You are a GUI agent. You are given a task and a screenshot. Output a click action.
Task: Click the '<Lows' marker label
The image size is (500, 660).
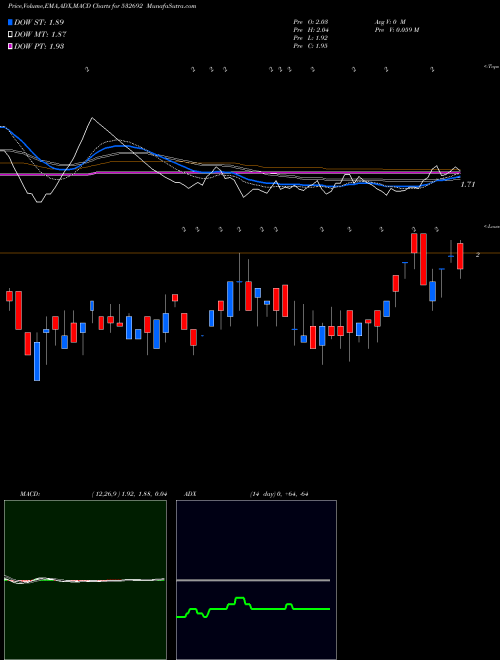pos(492,226)
